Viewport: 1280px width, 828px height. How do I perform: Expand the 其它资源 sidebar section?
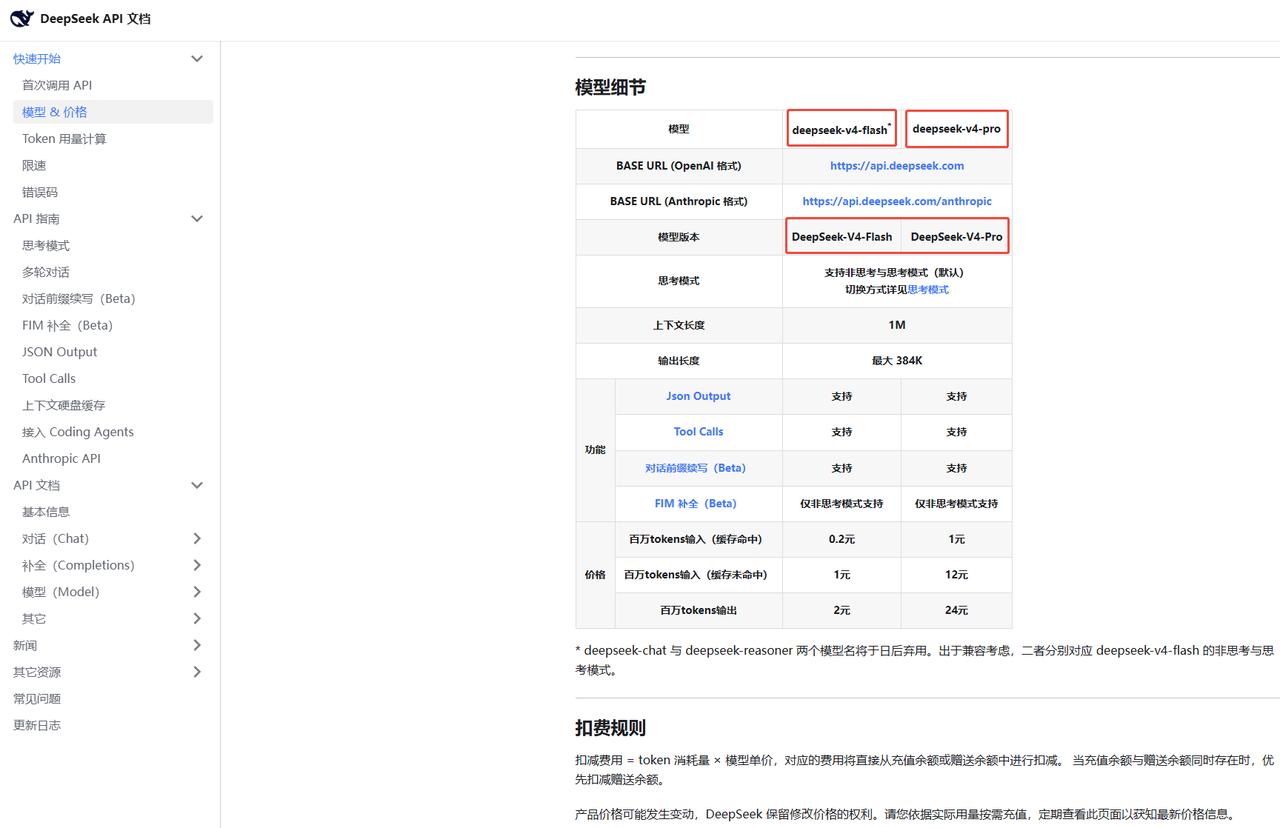pyautogui.click(x=197, y=671)
